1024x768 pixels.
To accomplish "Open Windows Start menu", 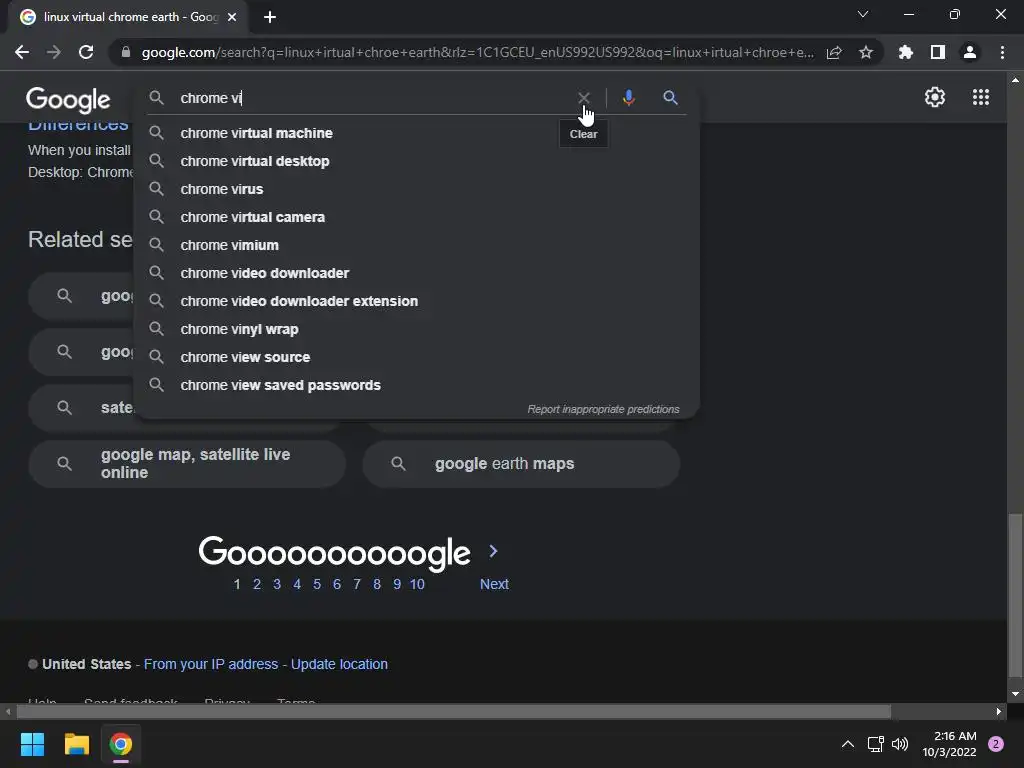I will point(32,744).
